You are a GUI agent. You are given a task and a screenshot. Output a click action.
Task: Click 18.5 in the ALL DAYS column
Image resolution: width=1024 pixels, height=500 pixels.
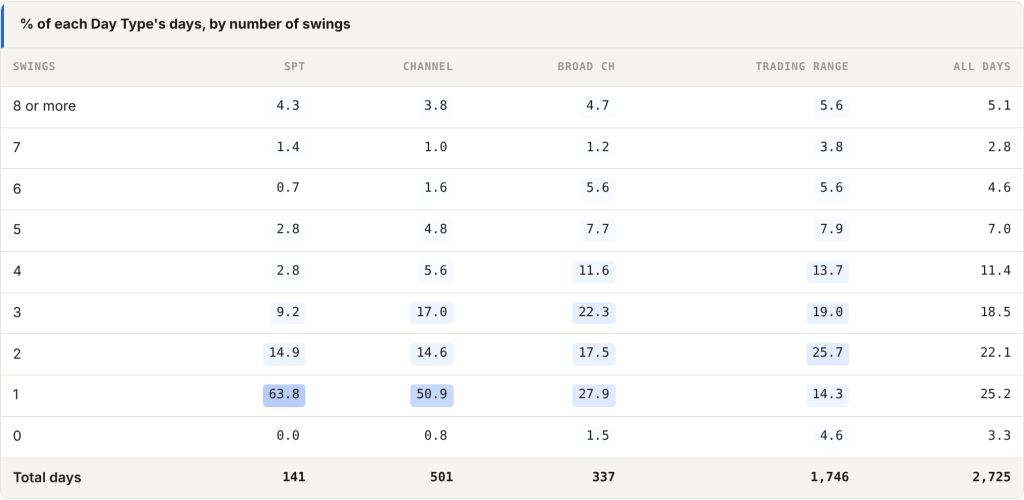(995, 312)
